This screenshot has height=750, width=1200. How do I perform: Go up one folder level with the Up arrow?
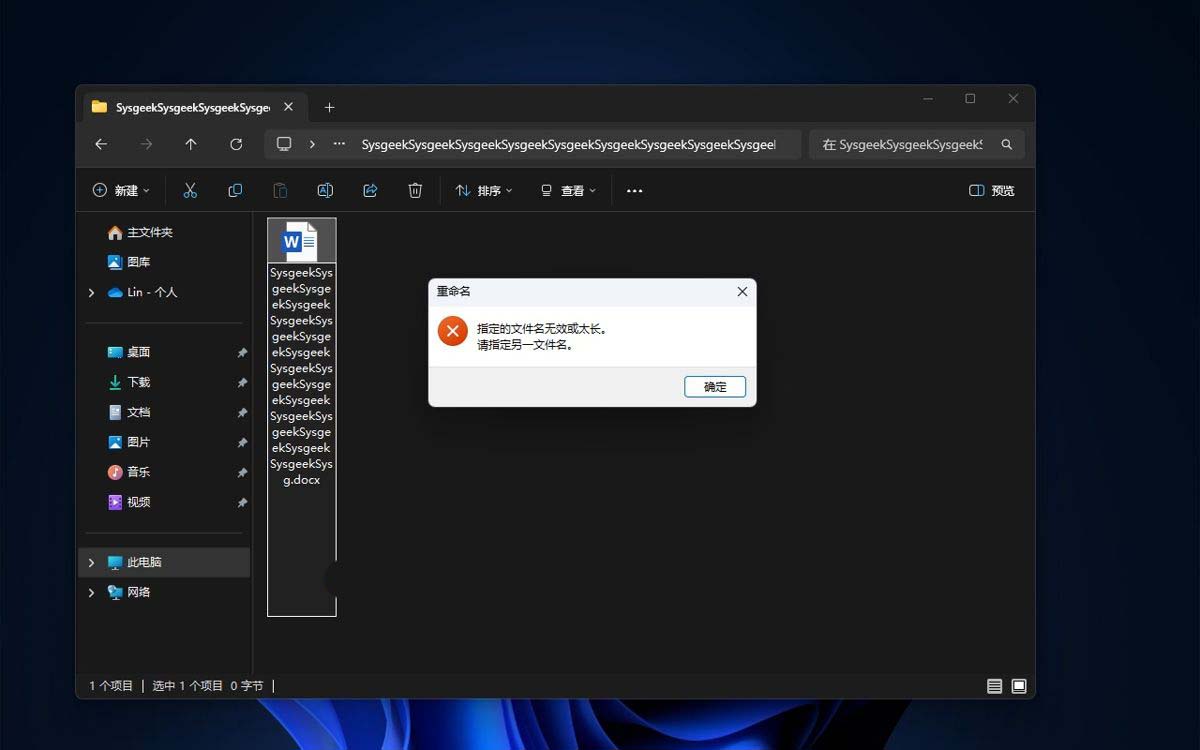click(x=191, y=144)
